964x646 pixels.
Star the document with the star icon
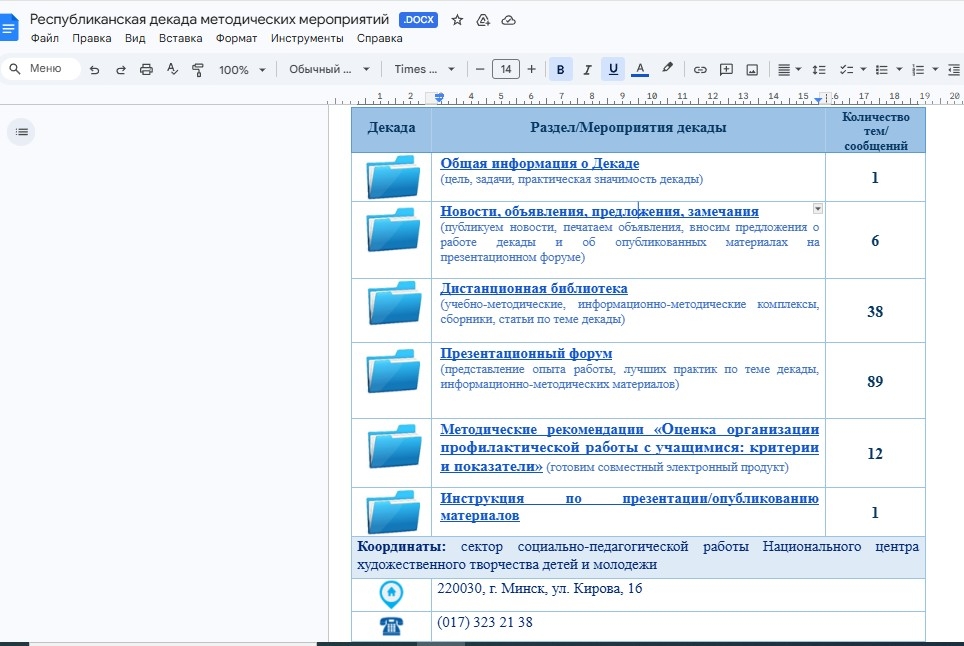(x=457, y=20)
